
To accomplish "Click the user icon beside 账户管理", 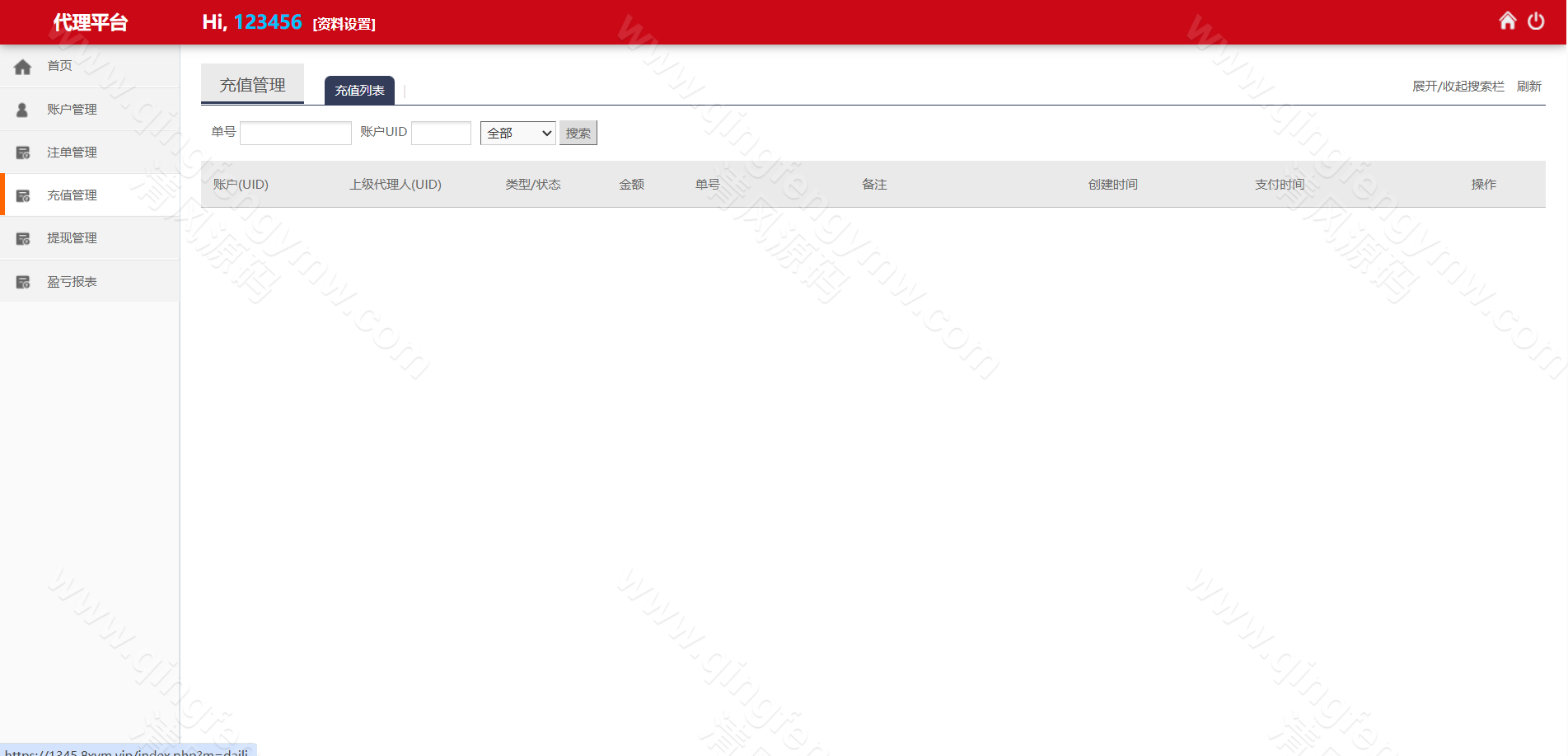I will tap(23, 110).
